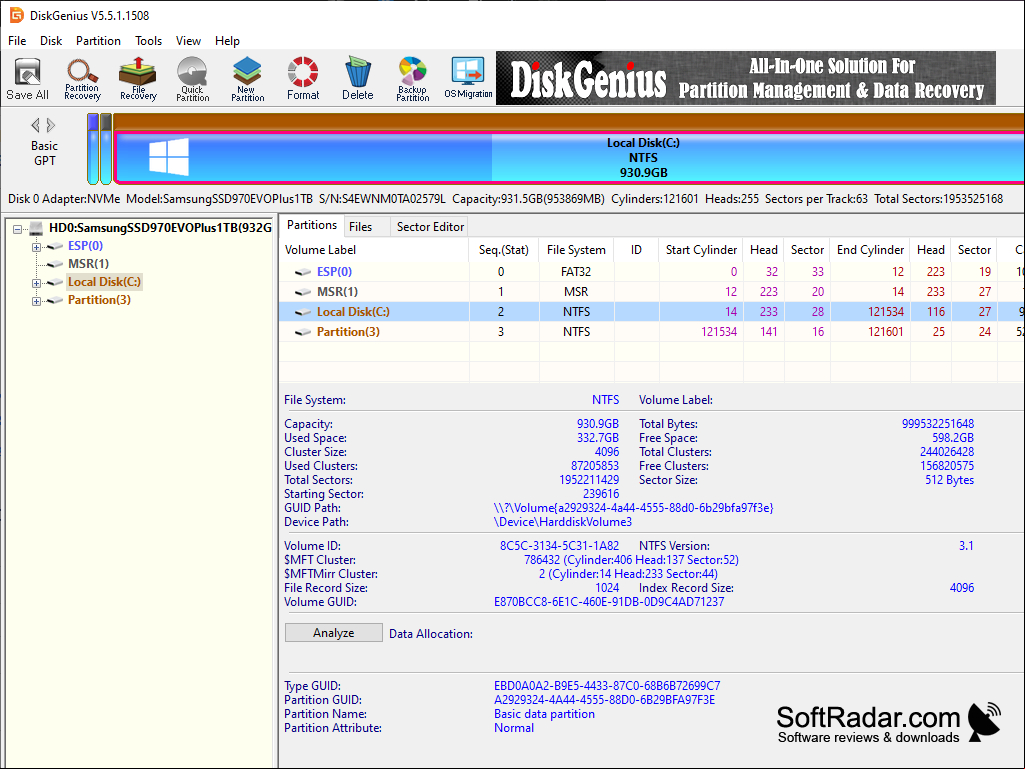Click the ID column header
This screenshot has height=769, width=1025.
pos(636,250)
